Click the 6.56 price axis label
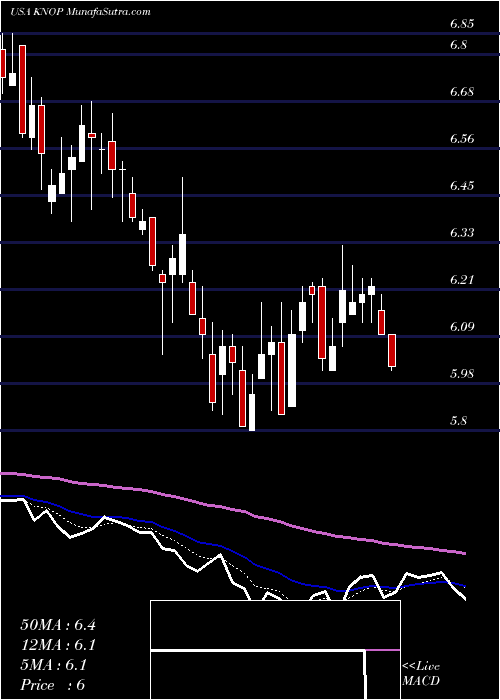 [x=462, y=139]
